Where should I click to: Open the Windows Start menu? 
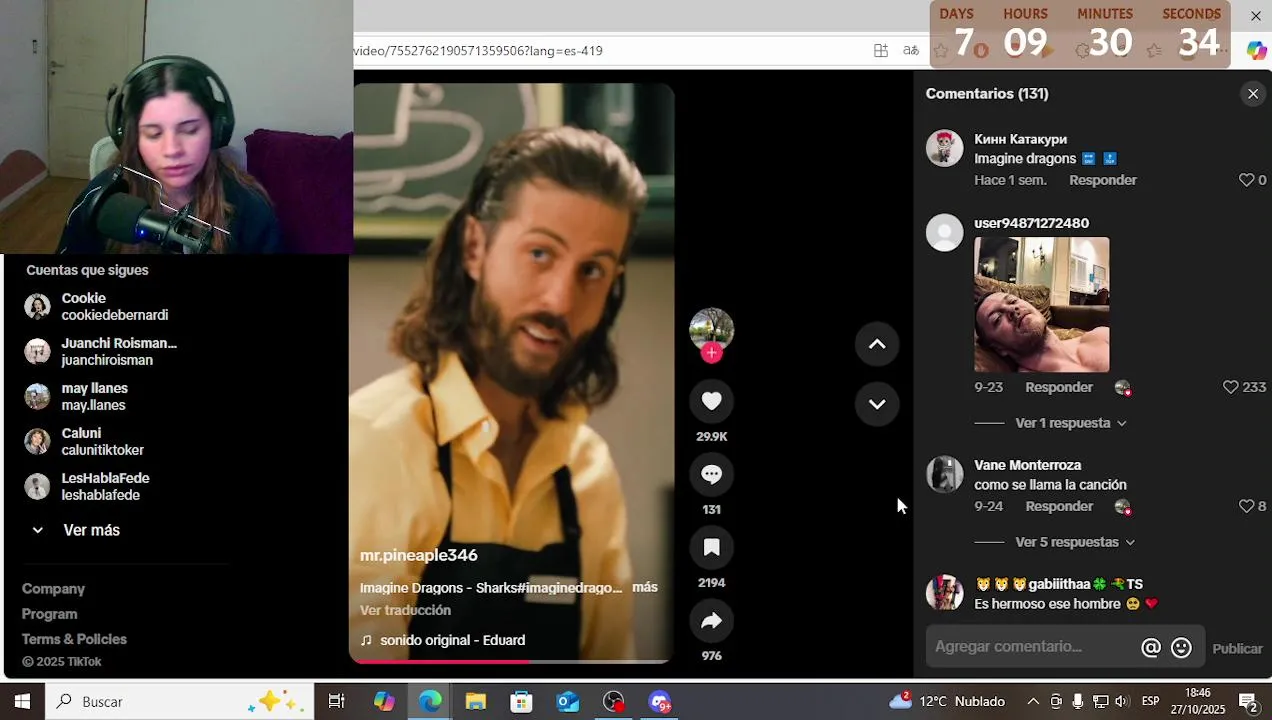tap(22, 702)
